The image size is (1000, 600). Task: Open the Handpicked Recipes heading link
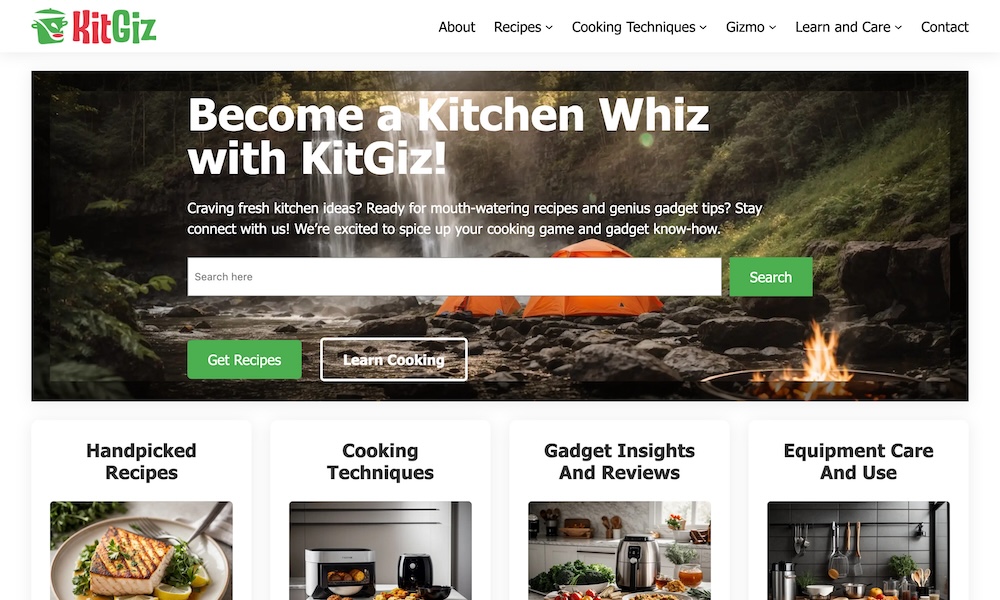(141, 462)
